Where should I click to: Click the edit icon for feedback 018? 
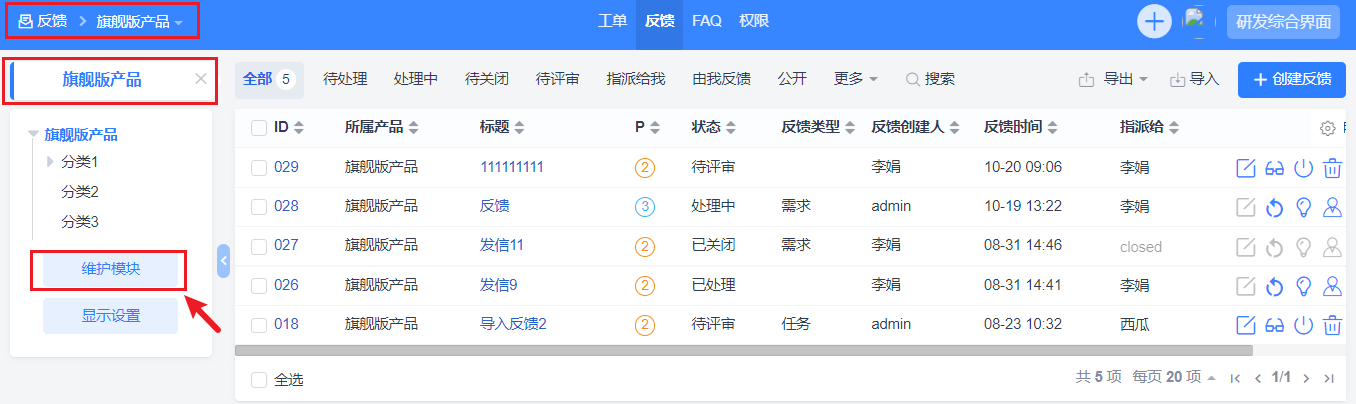point(1246,325)
